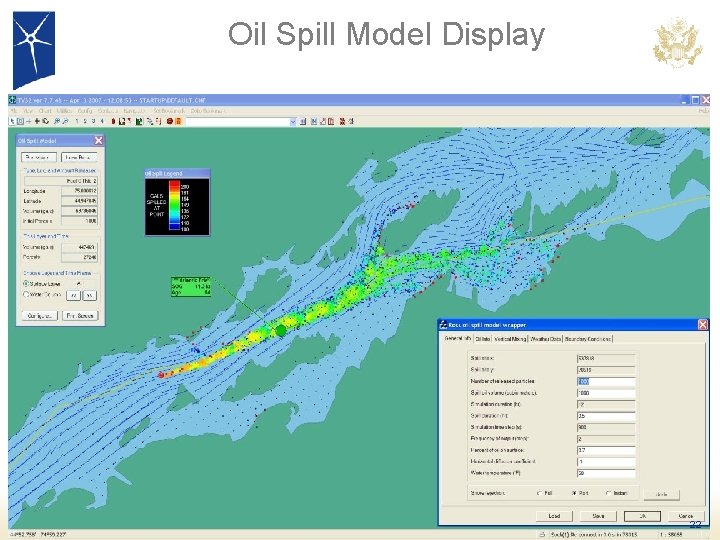Click the top-right button in Oil Spill Model panel
The height and width of the screenshot is (540, 720).
pos(79,157)
